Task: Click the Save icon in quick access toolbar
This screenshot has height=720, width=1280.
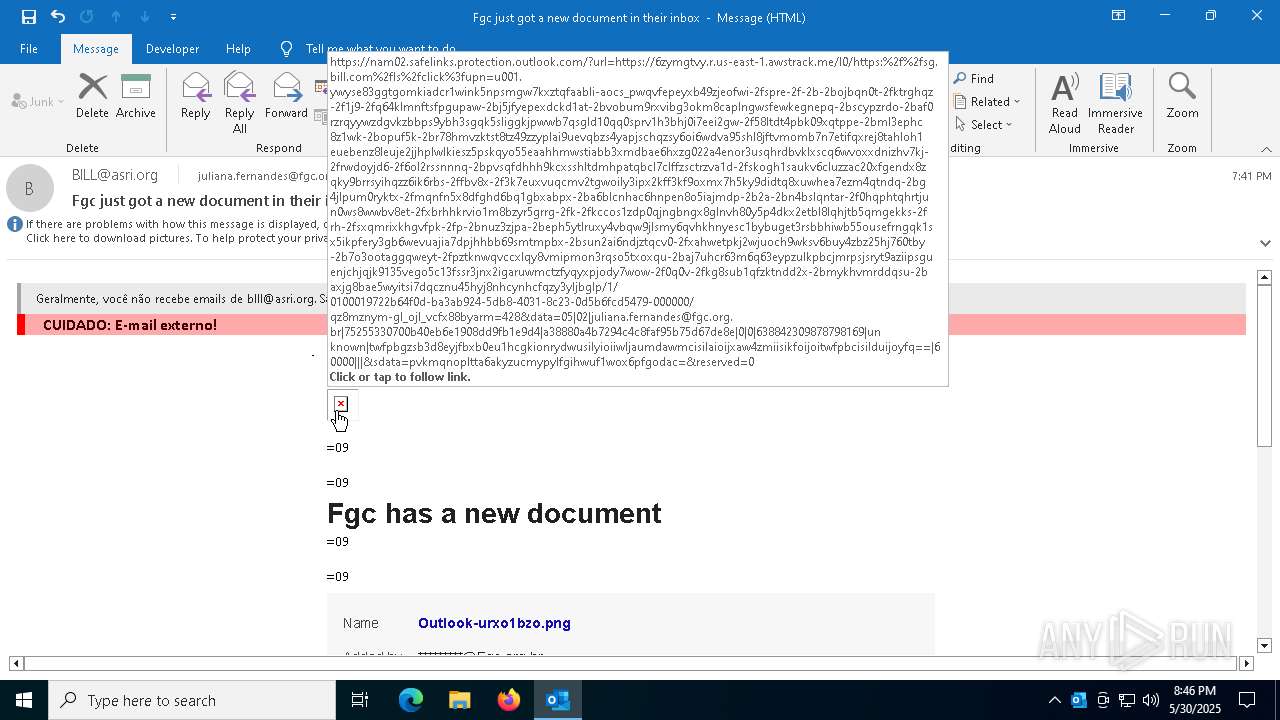Action: (x=28, y=17)
